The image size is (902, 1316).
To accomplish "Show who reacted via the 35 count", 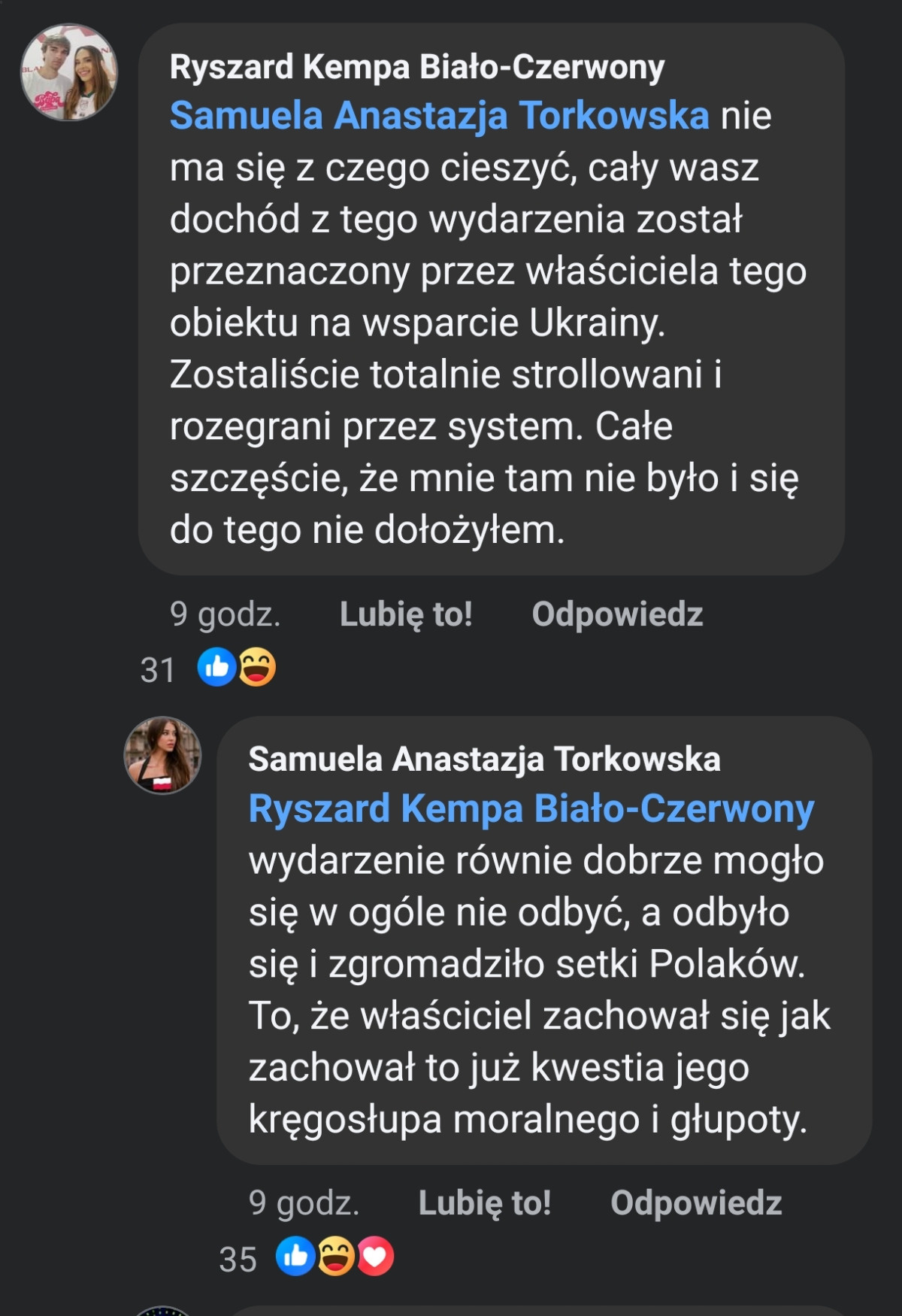I will coord(238,1259).
